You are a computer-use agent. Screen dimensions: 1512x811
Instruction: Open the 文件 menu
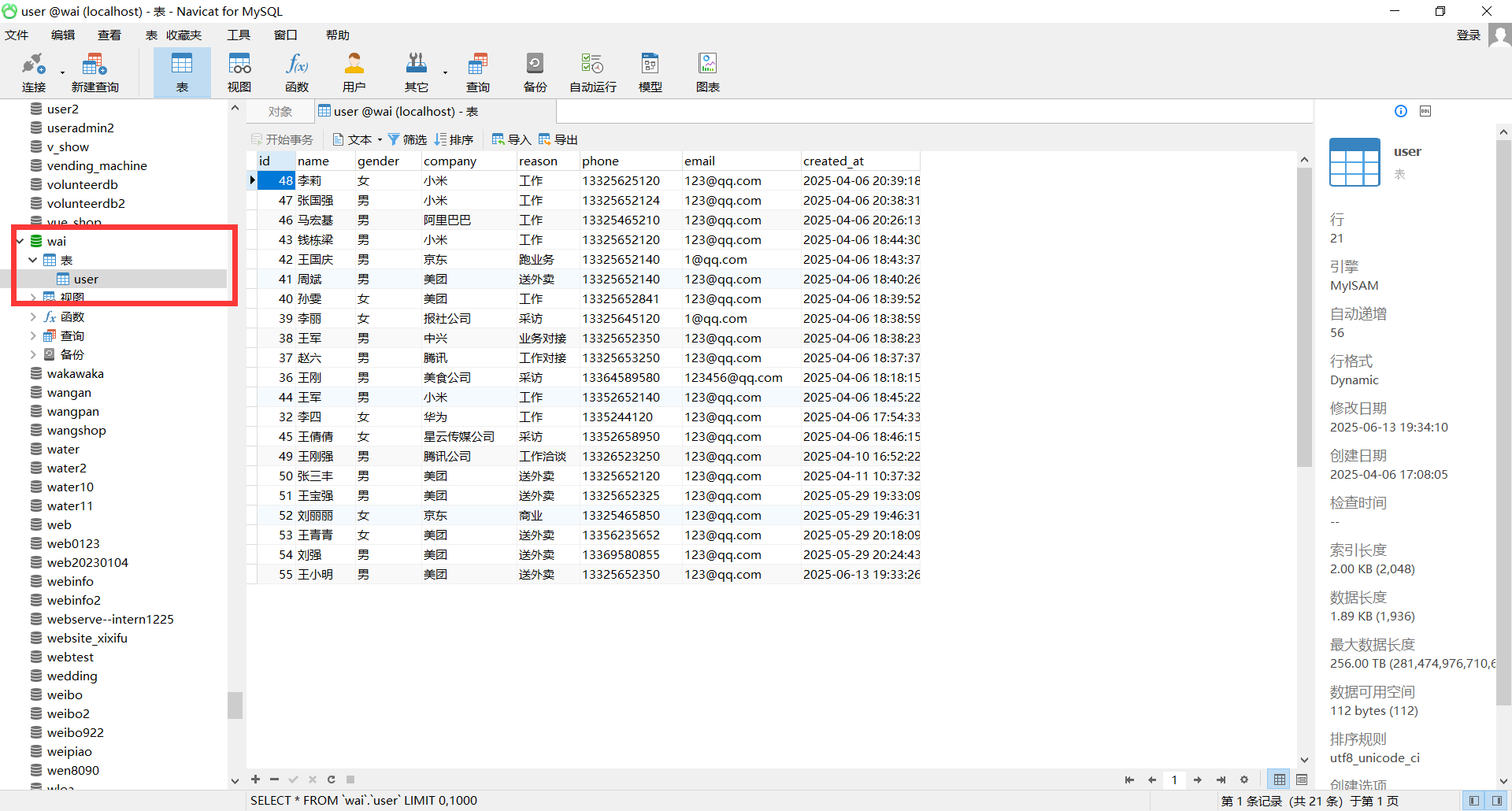(x=17, y=35)
